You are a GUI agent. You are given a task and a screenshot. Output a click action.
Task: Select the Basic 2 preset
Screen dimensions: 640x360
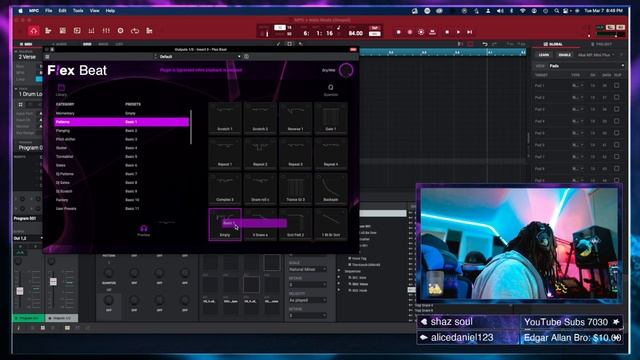[x=131, y=131]
